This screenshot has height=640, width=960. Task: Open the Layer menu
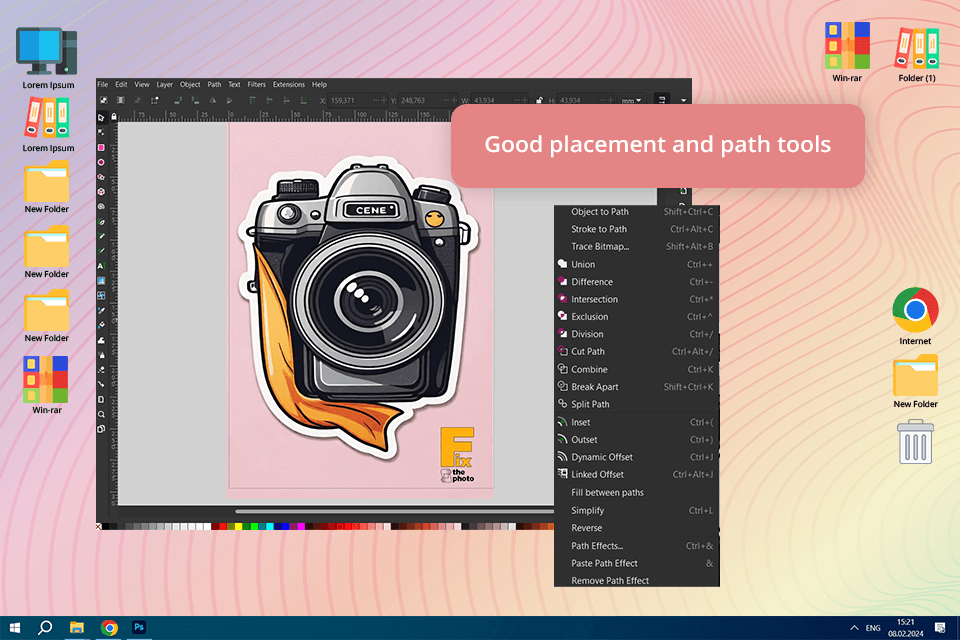coord(164,85)
